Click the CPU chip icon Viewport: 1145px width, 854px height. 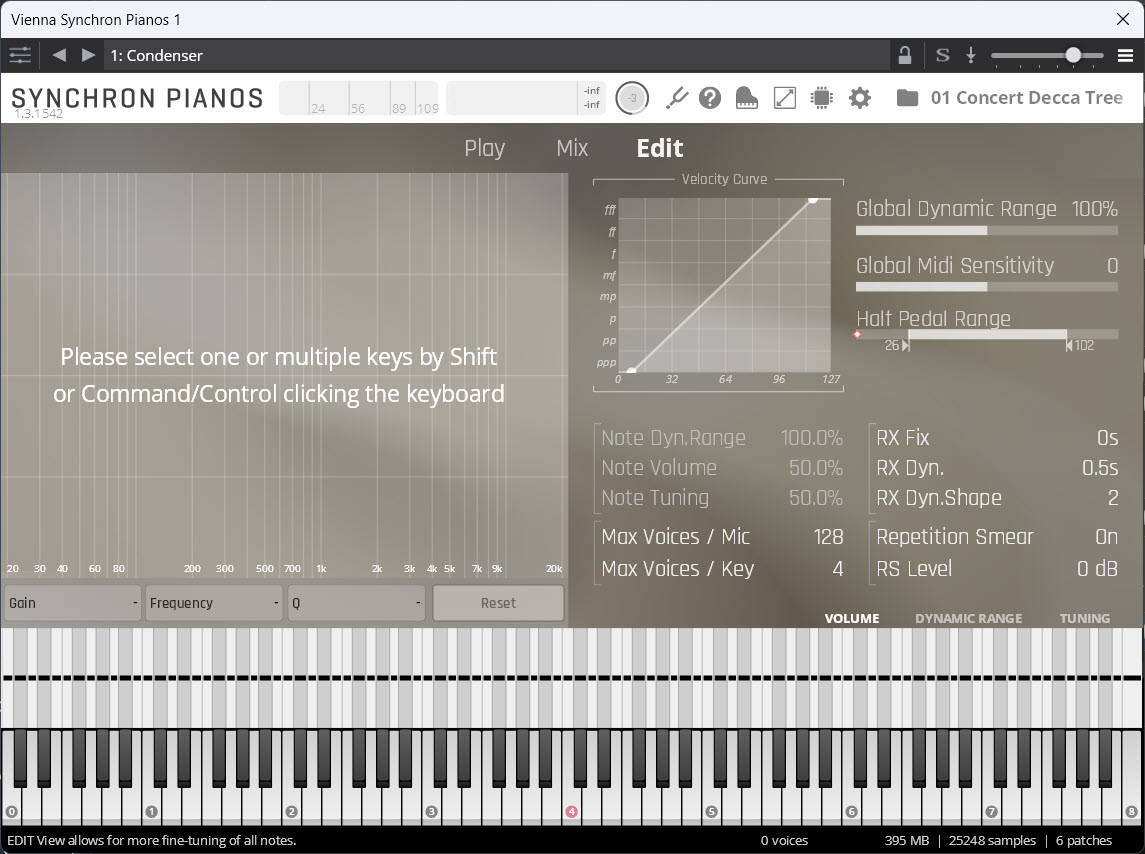point(822,98)
